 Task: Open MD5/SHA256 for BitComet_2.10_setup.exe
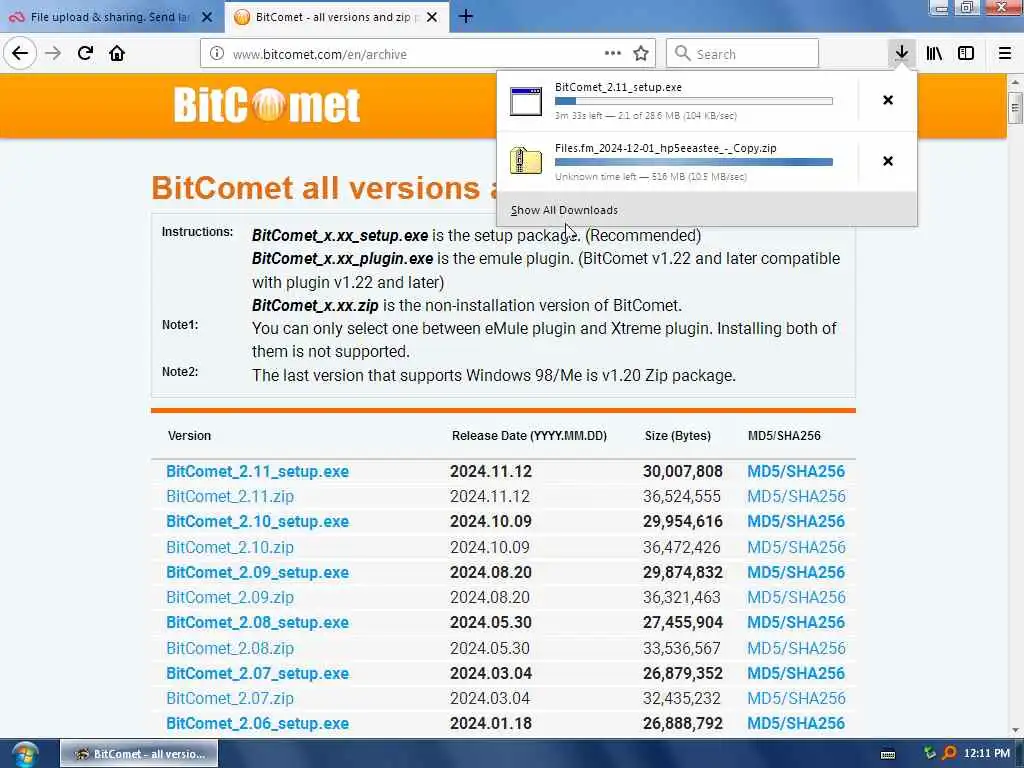click(796, 522)
